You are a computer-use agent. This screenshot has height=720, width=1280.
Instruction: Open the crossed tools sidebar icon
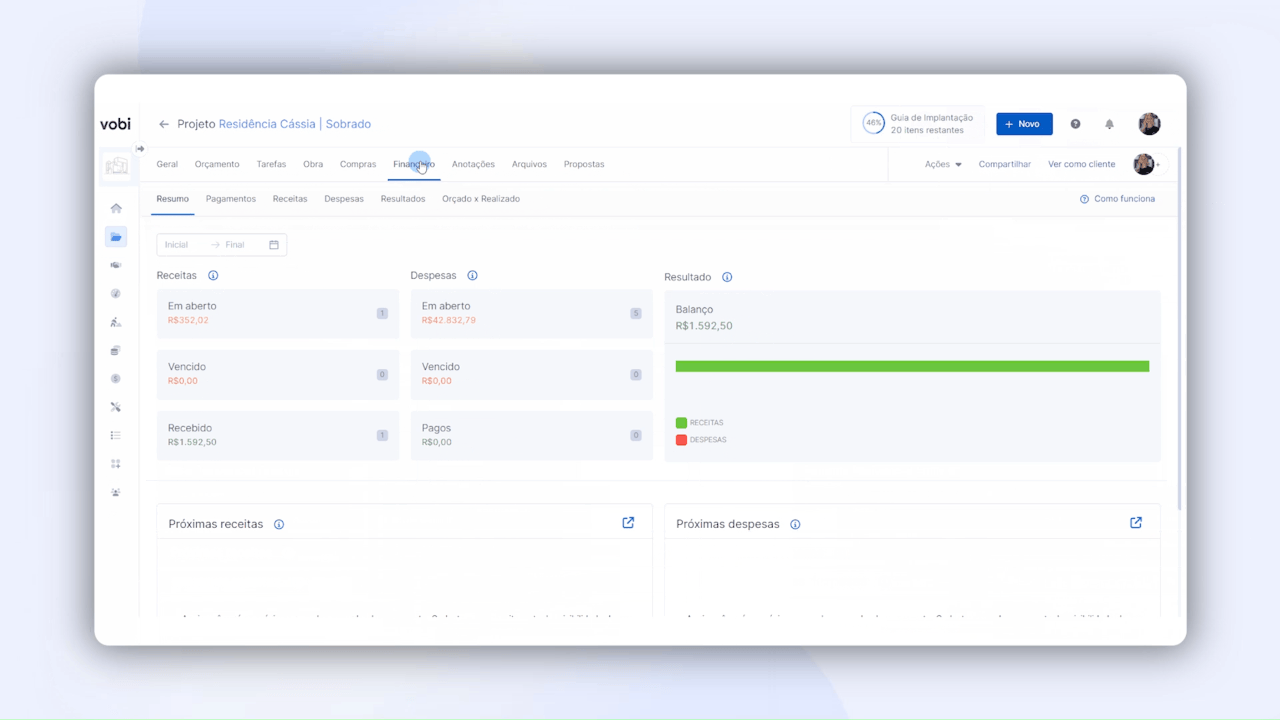[x=116, y=407]
